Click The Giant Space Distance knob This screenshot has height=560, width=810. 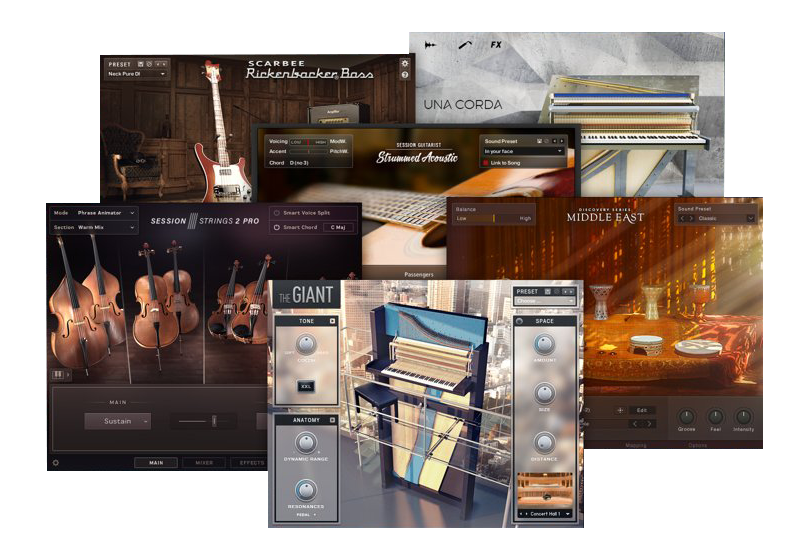(x=544, y=442)
